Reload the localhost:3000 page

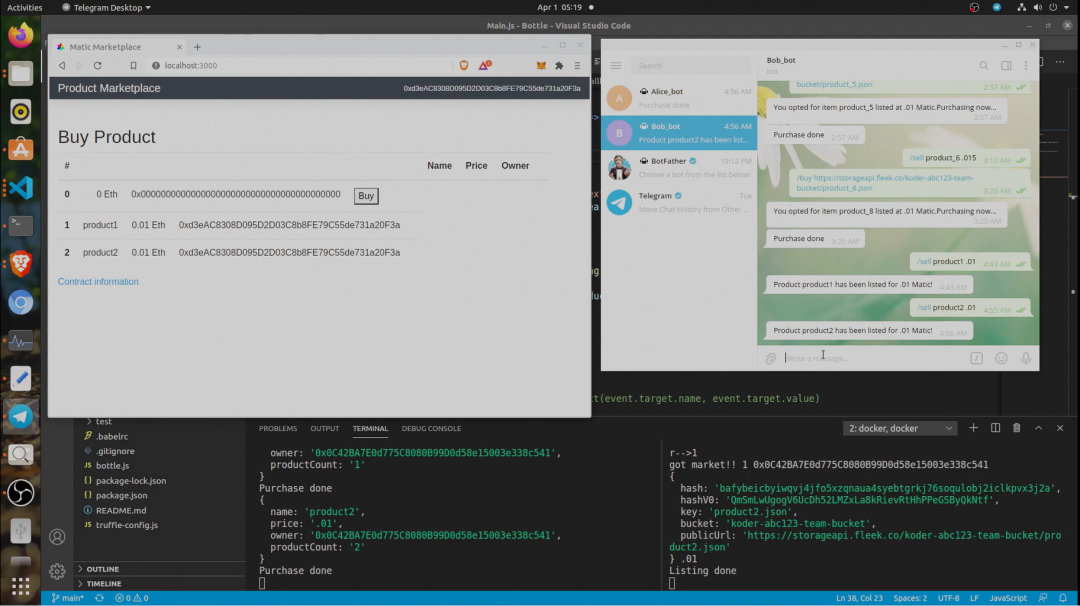(x=98, y=65)
